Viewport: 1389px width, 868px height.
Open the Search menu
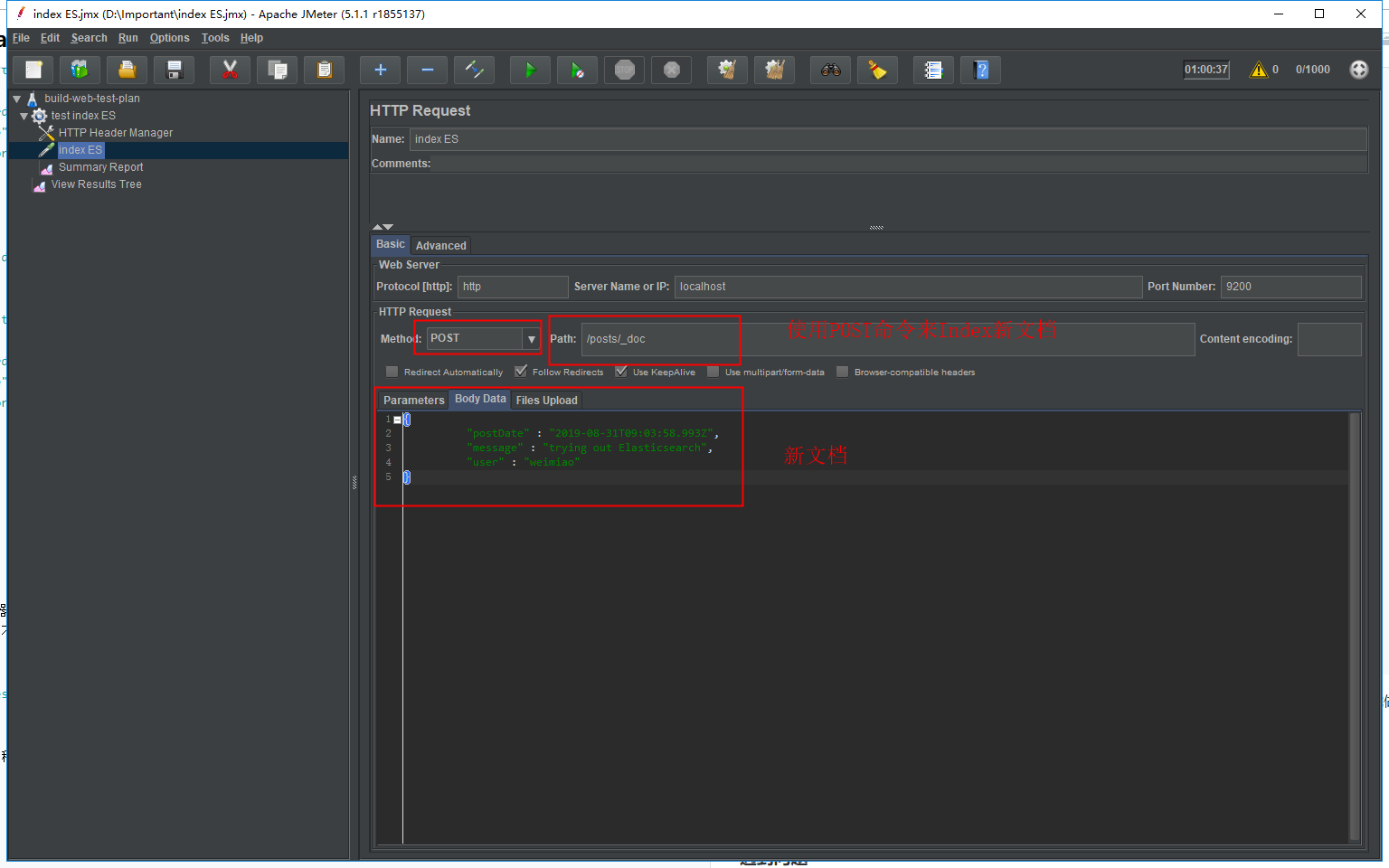pos(89,38)
